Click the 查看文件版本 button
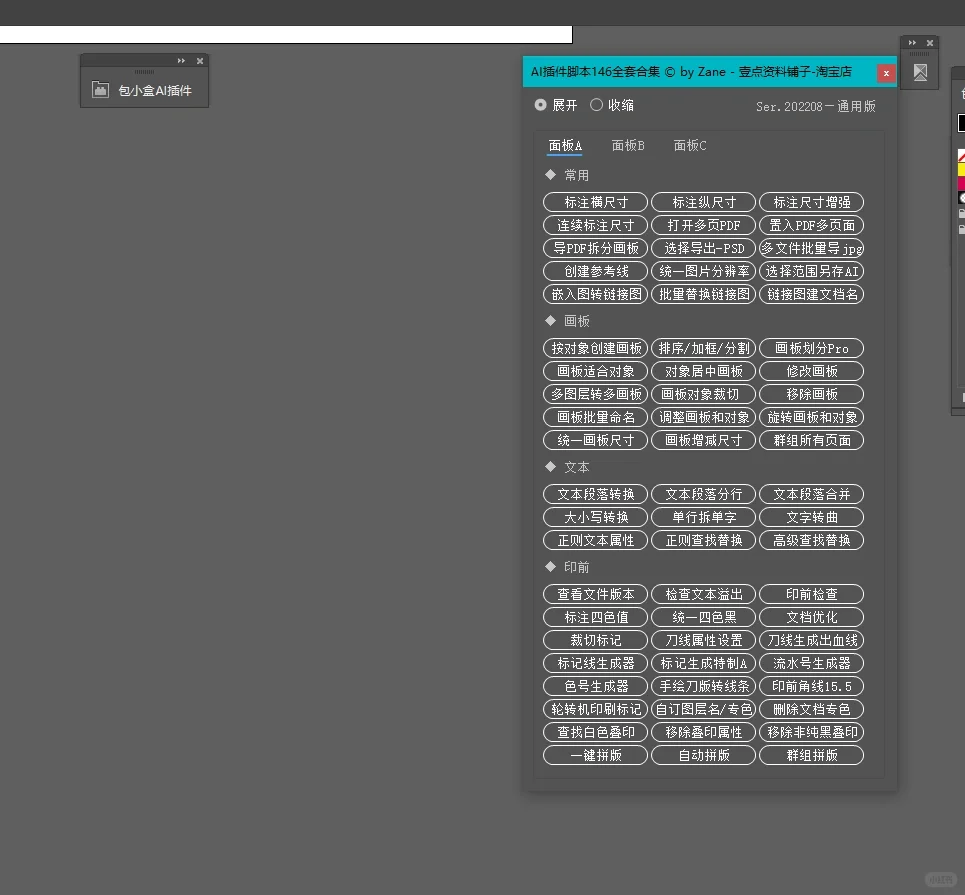This screenshot has width=965, height=895. (595, 594)
